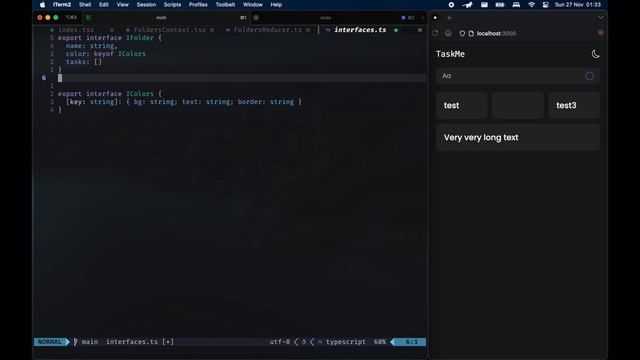Open the Scripts menu
This screenshot has width=640, height=360.
click(172, 5)
